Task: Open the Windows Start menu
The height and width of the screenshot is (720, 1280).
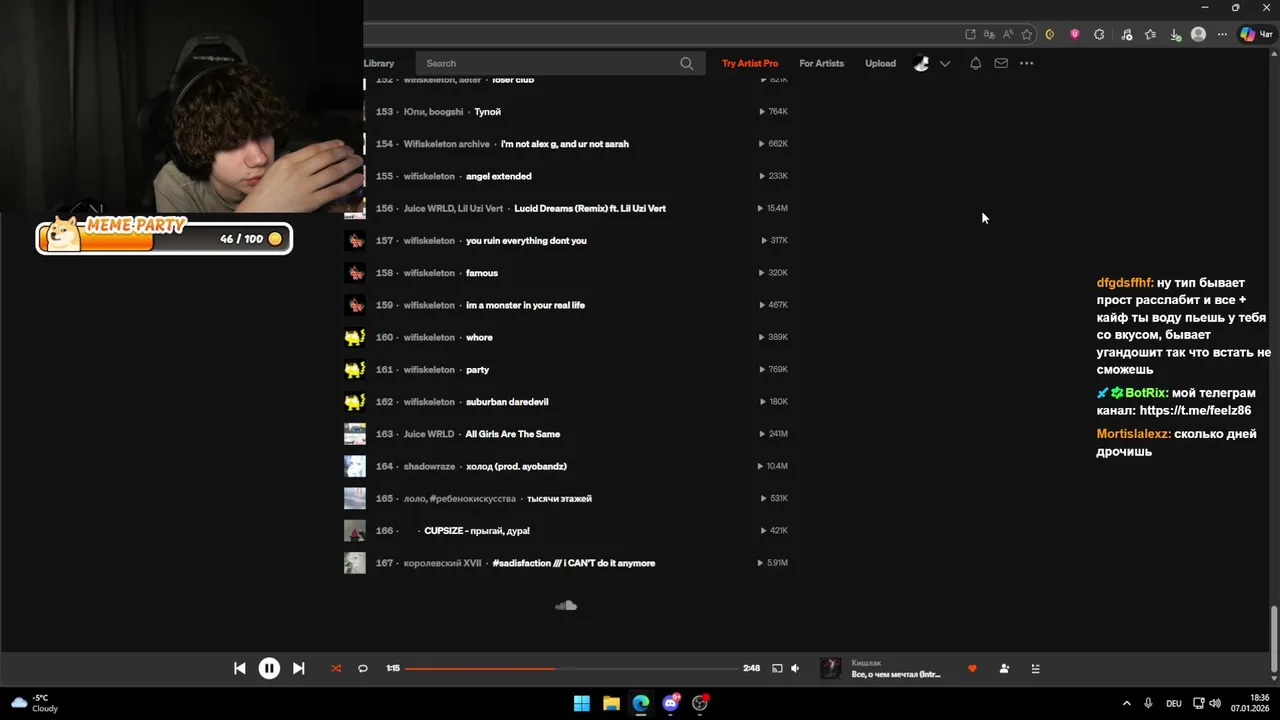Action: pyautogui.click(x=581, y=703)
